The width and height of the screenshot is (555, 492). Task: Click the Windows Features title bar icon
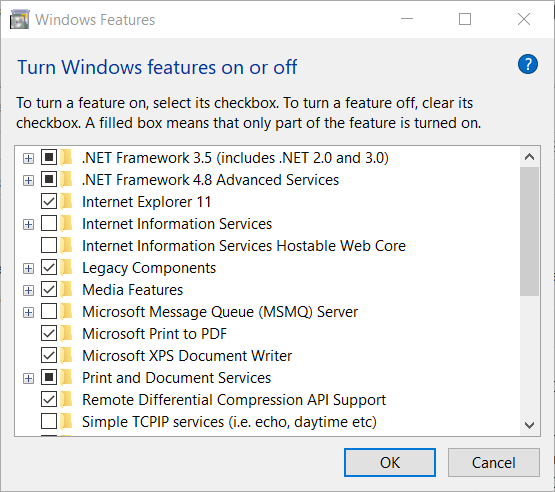[19, 19]
